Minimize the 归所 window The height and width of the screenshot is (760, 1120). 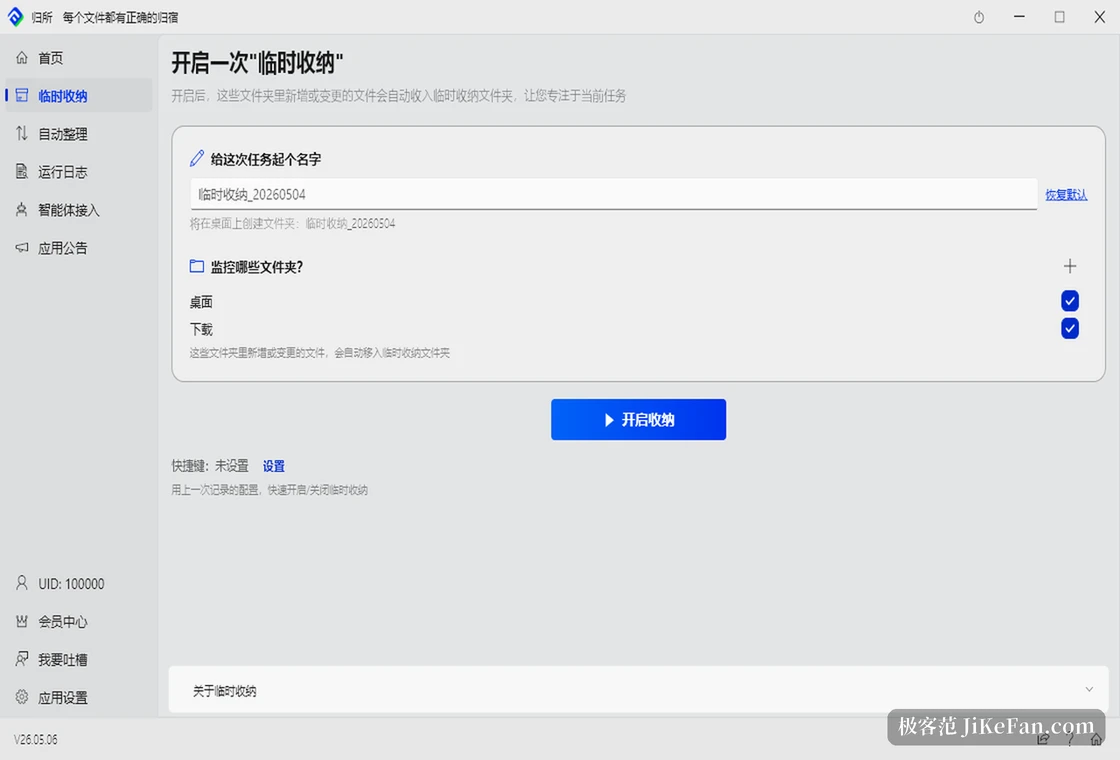1019,16
